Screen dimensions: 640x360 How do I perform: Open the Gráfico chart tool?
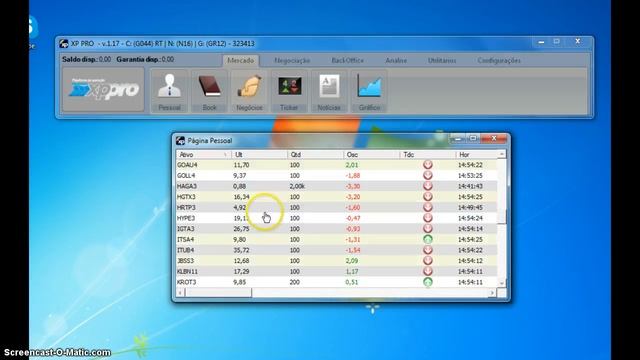369,91
